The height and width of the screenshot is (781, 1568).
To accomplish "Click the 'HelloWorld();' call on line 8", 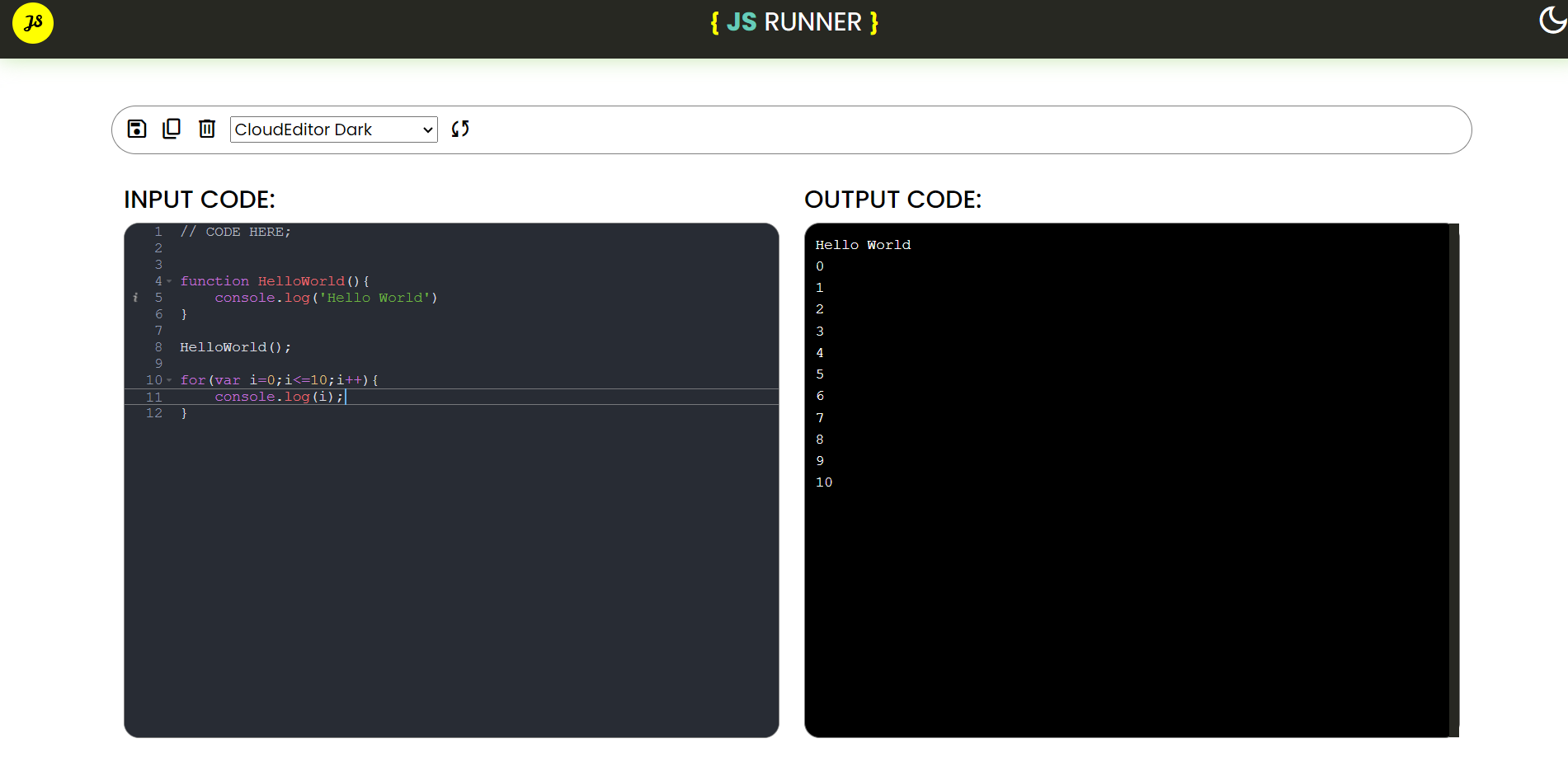I will (235, 347).
